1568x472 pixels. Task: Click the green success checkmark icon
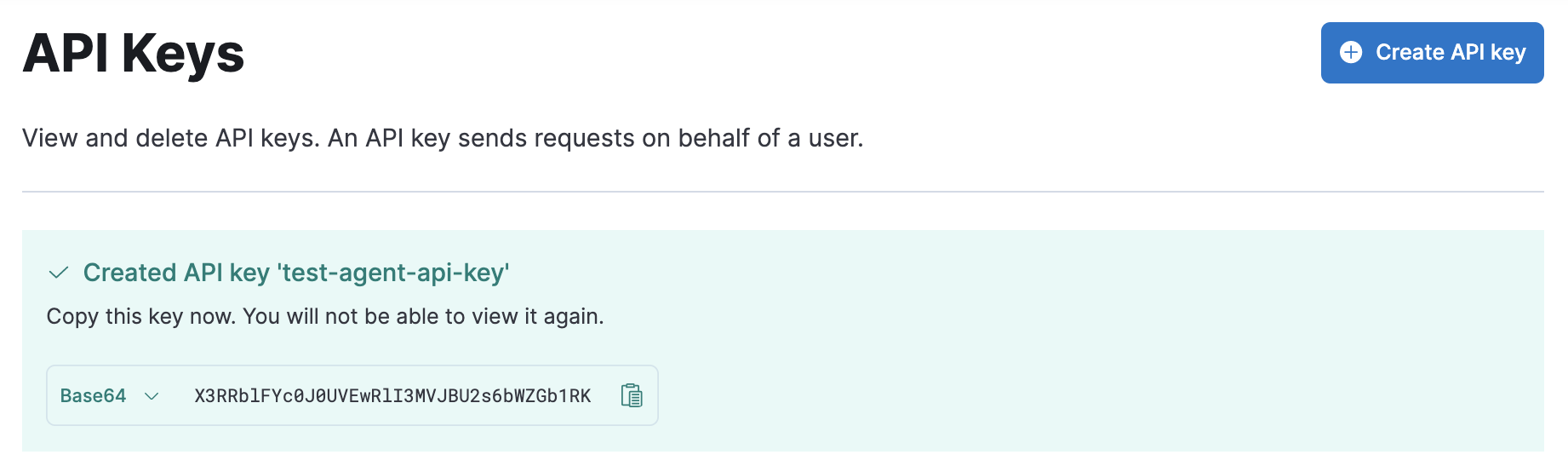point(59,273)
